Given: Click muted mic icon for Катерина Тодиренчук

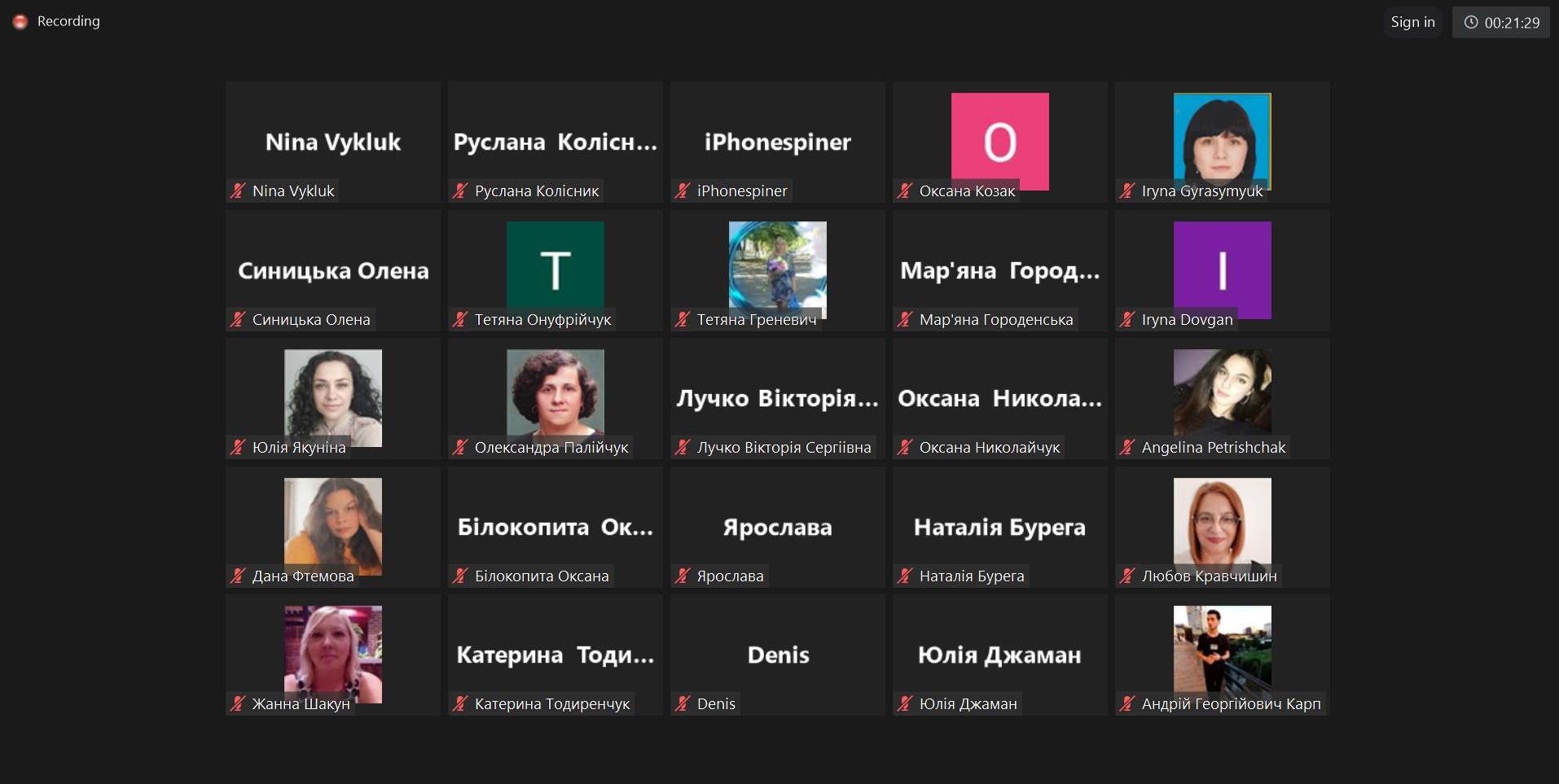Looking at the screenshot, I should [x=459, y=703].
